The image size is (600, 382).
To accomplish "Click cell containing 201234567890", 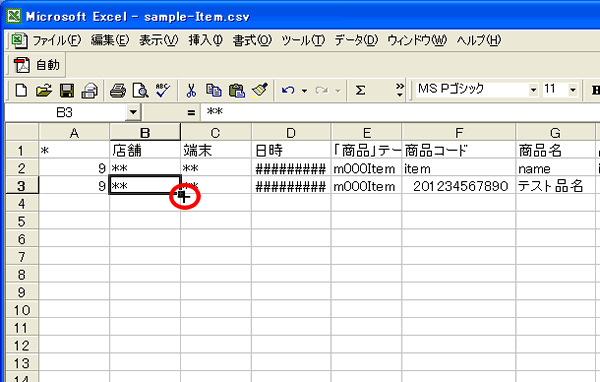I will pos(459,186).
